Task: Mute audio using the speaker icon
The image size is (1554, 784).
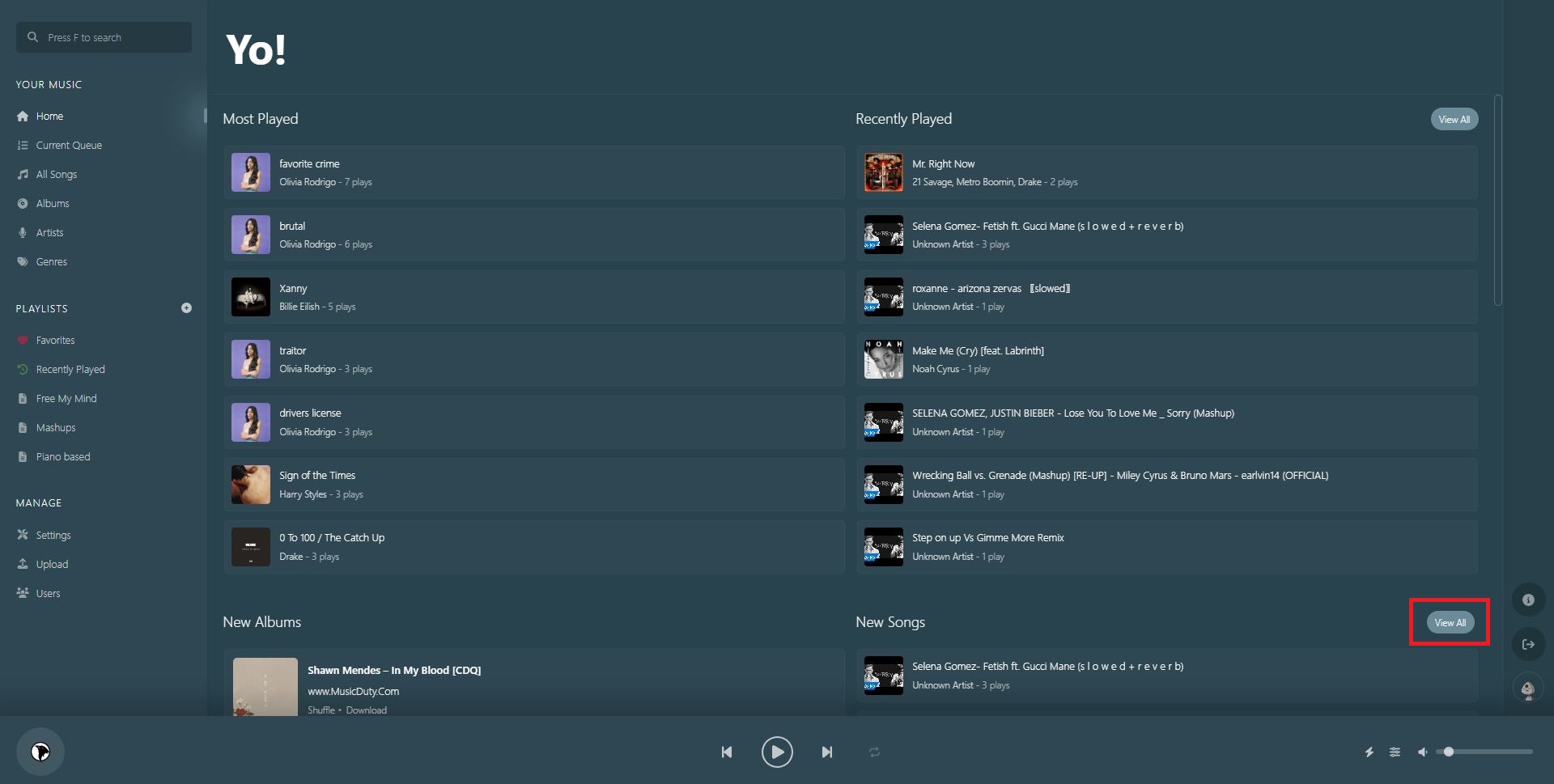Action: tap(1422, 752)
